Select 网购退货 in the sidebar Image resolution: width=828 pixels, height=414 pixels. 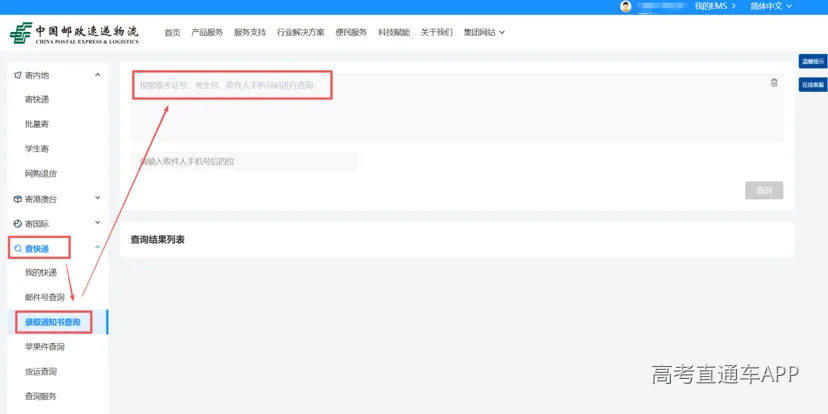coord(41,174)
